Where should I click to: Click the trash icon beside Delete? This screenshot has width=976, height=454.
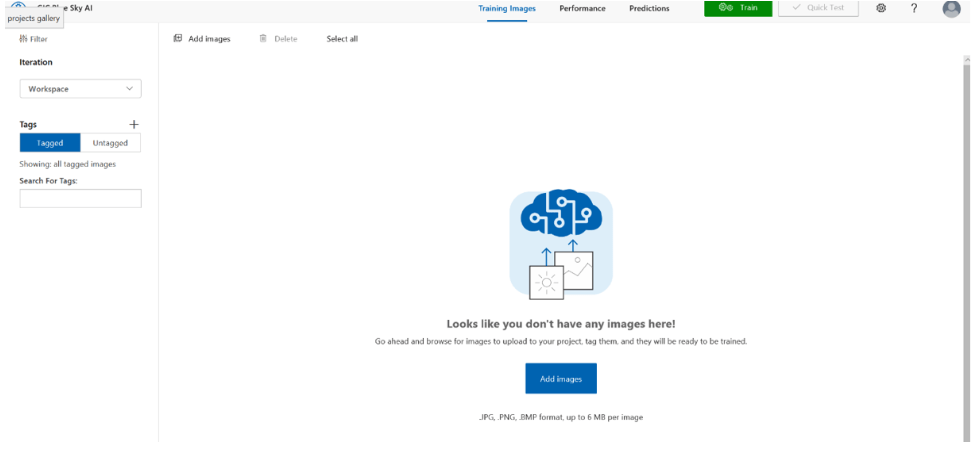tap(263, 39)
